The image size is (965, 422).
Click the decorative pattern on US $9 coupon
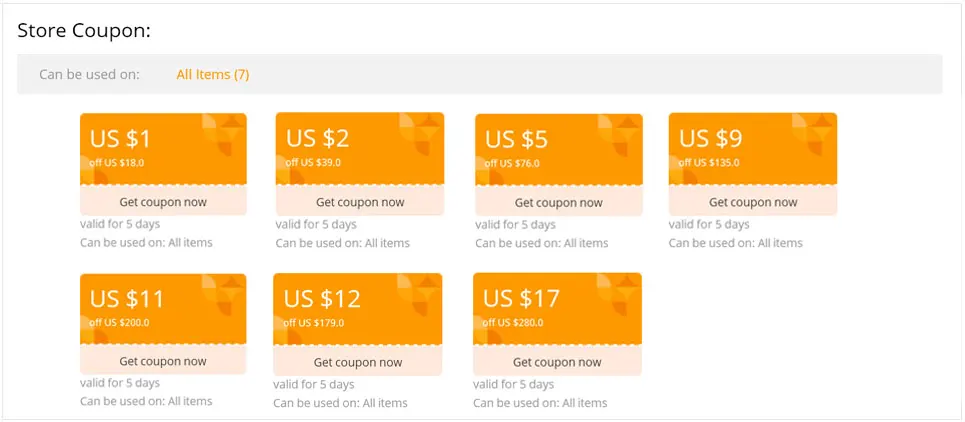pos(815,133)
